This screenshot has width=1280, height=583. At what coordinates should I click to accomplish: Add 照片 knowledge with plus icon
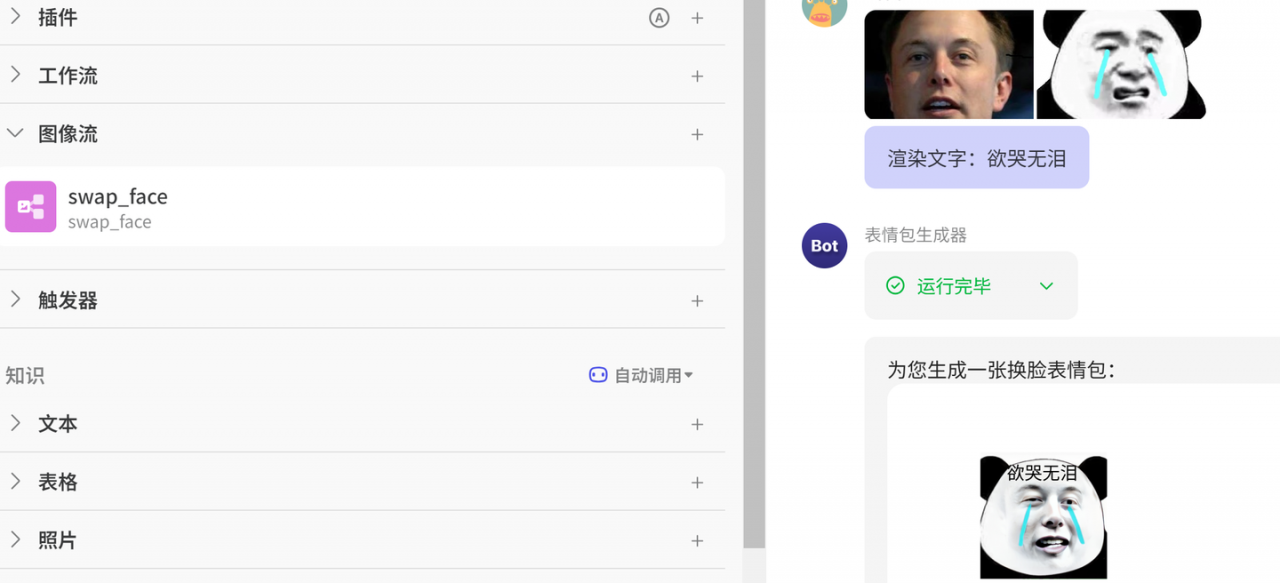coord(697,540)
